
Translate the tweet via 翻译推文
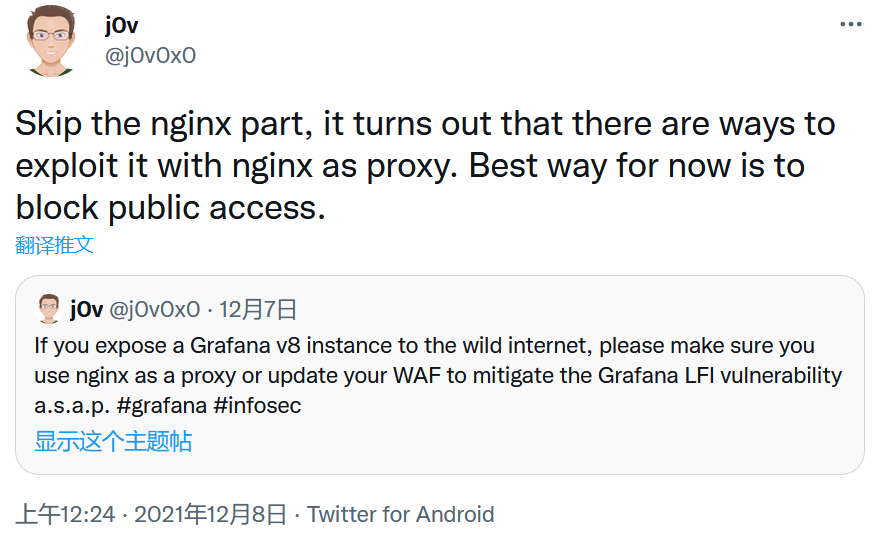click(x=55, y=244)
